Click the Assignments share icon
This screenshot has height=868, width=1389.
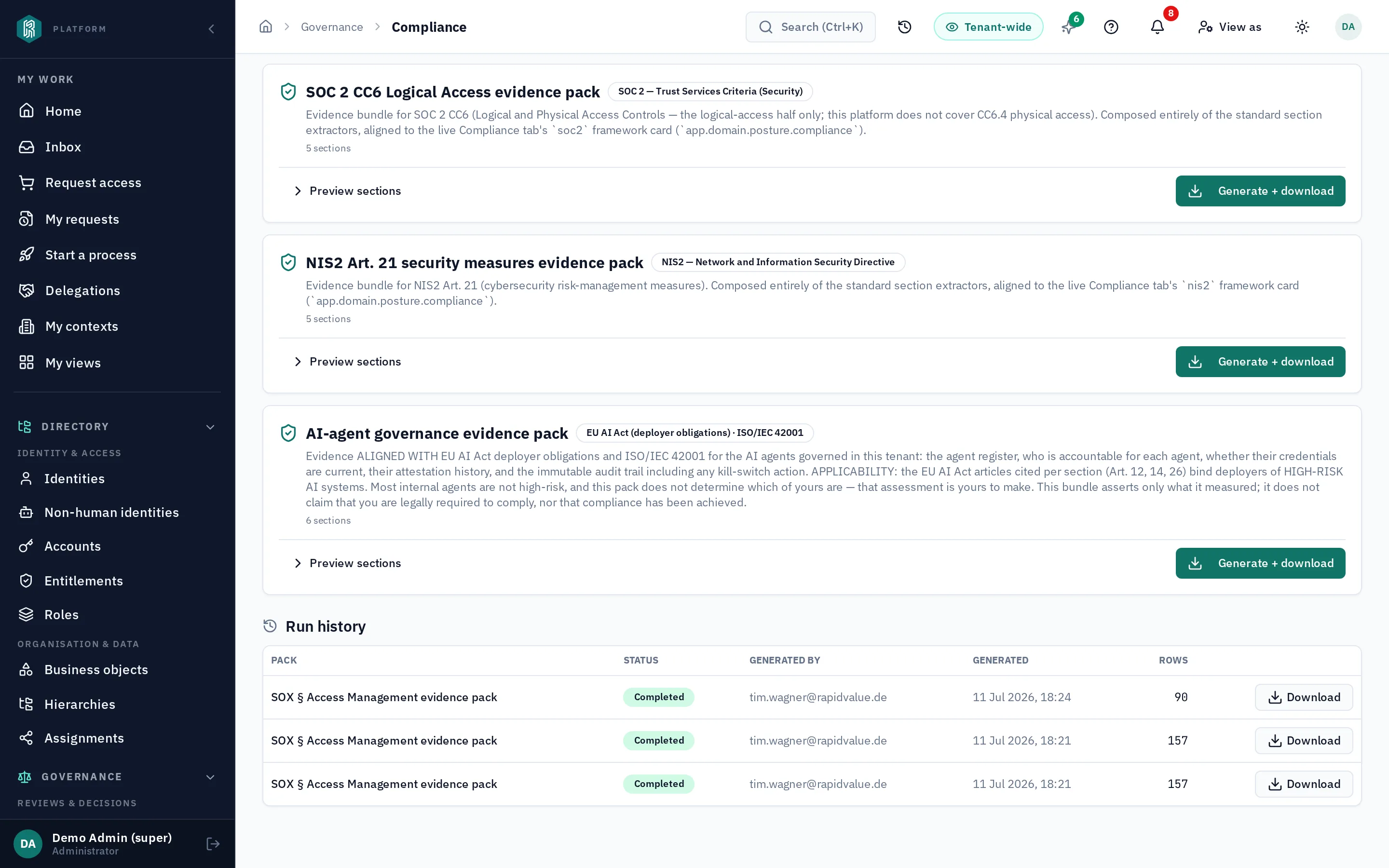coord(26,738)
